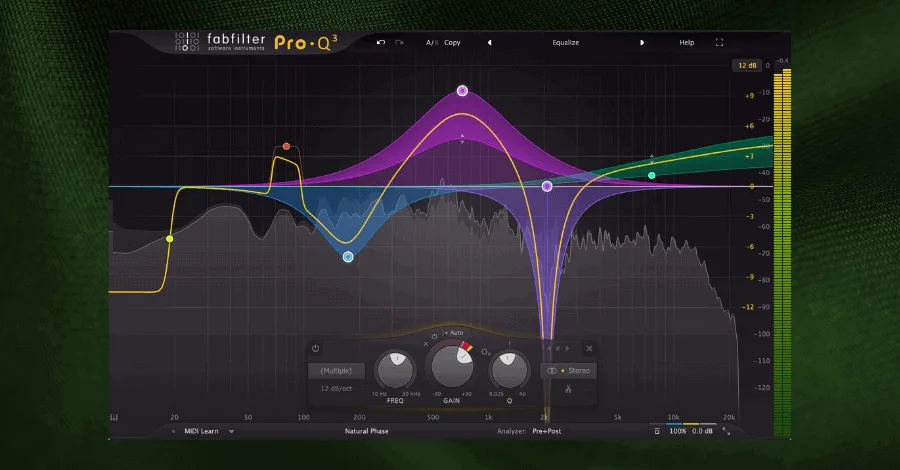Select the green high-shelf band node
900x470 pixels.
point(651,176)
